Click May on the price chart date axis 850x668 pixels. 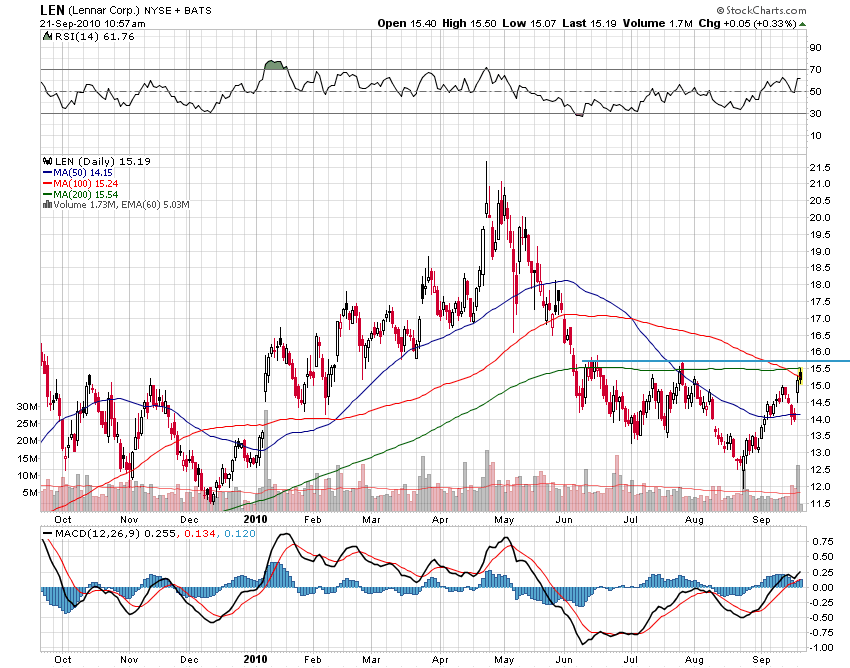coord(504,519)
